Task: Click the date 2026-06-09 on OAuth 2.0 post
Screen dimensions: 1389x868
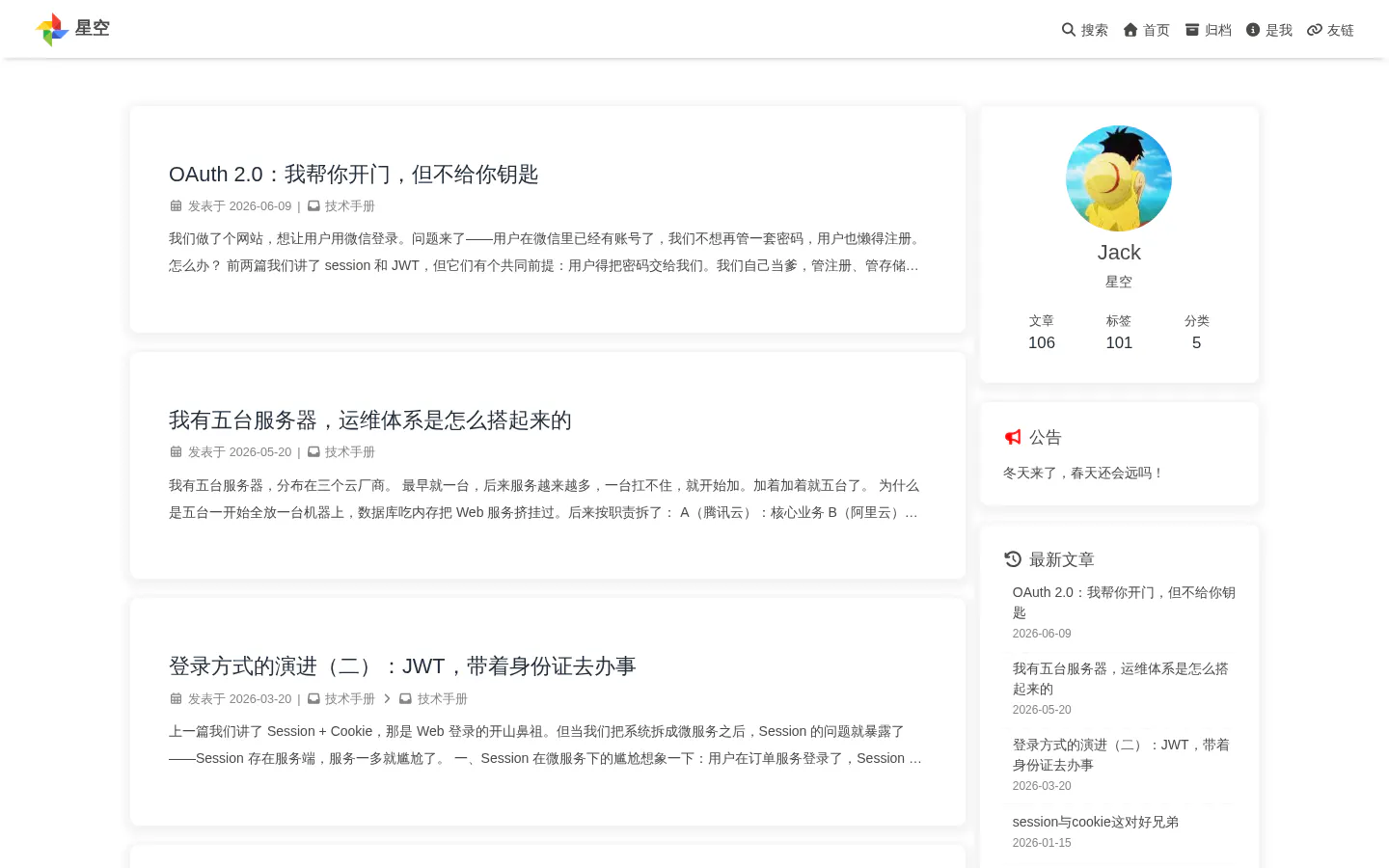Action: click(x=260, y=205)
